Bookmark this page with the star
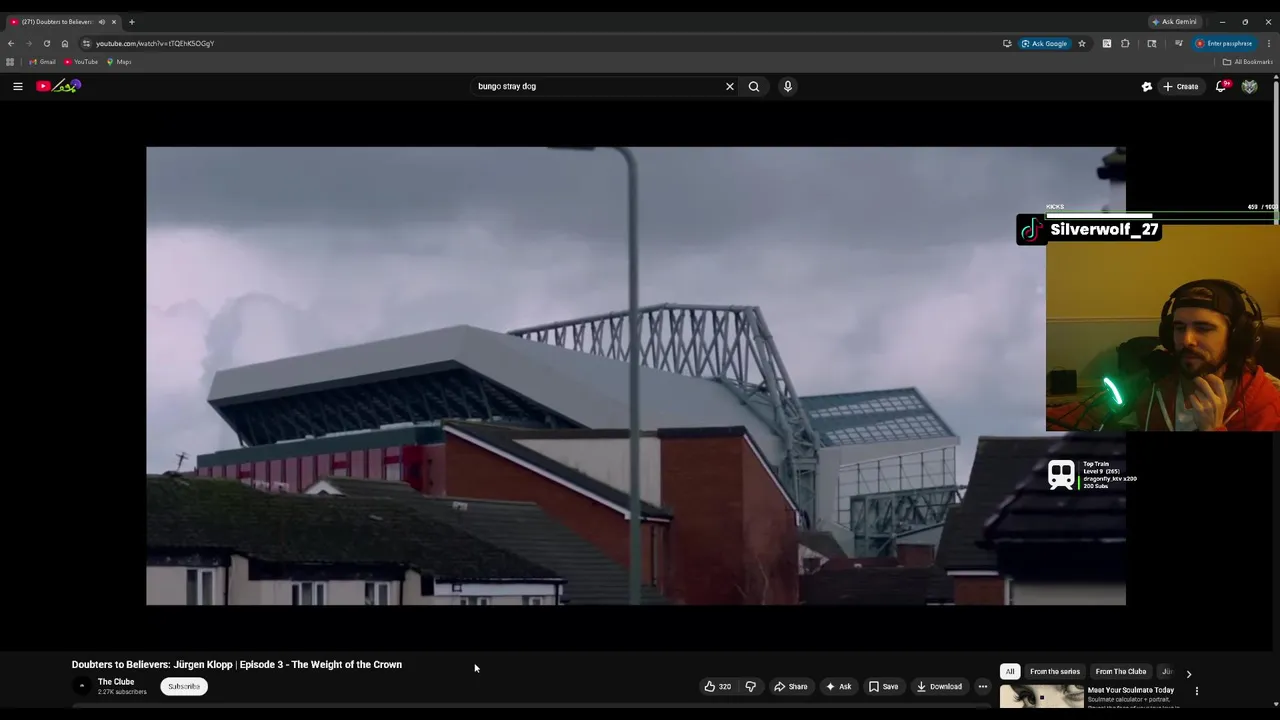 [x=1081, y=43]
